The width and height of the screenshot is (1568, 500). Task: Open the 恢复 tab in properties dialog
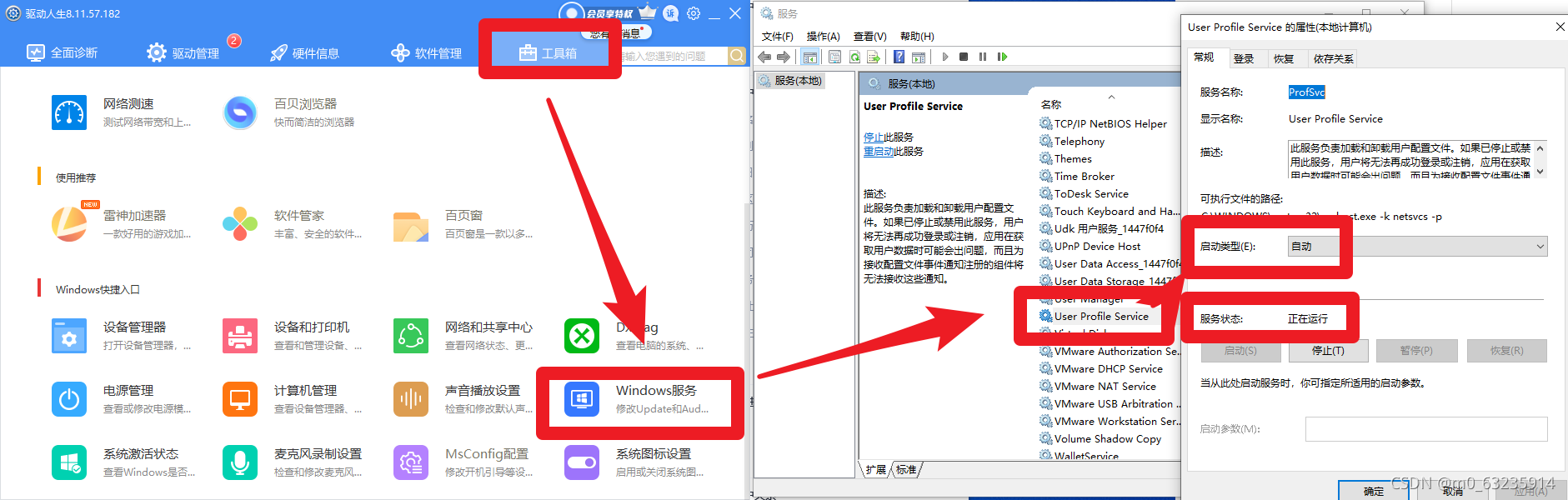pos(1284,58)
